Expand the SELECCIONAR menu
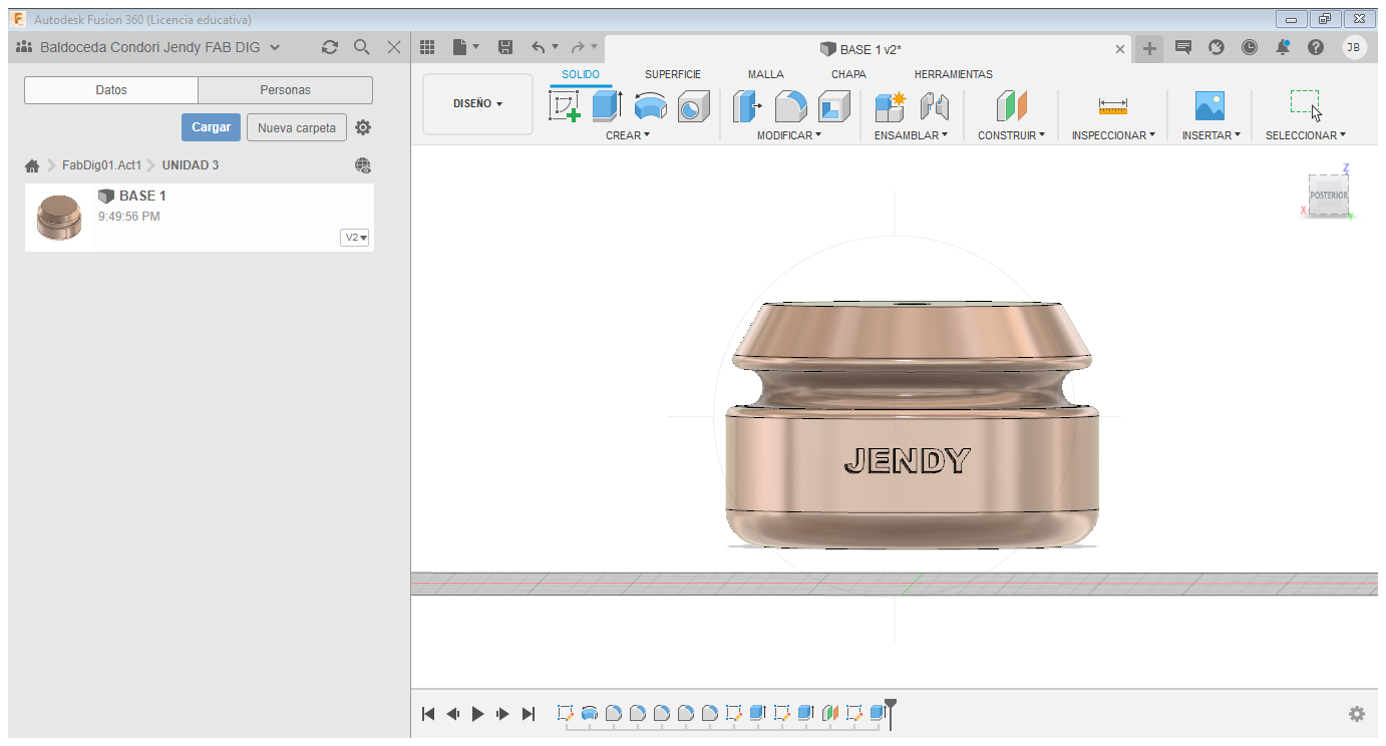 (1305, 135)
